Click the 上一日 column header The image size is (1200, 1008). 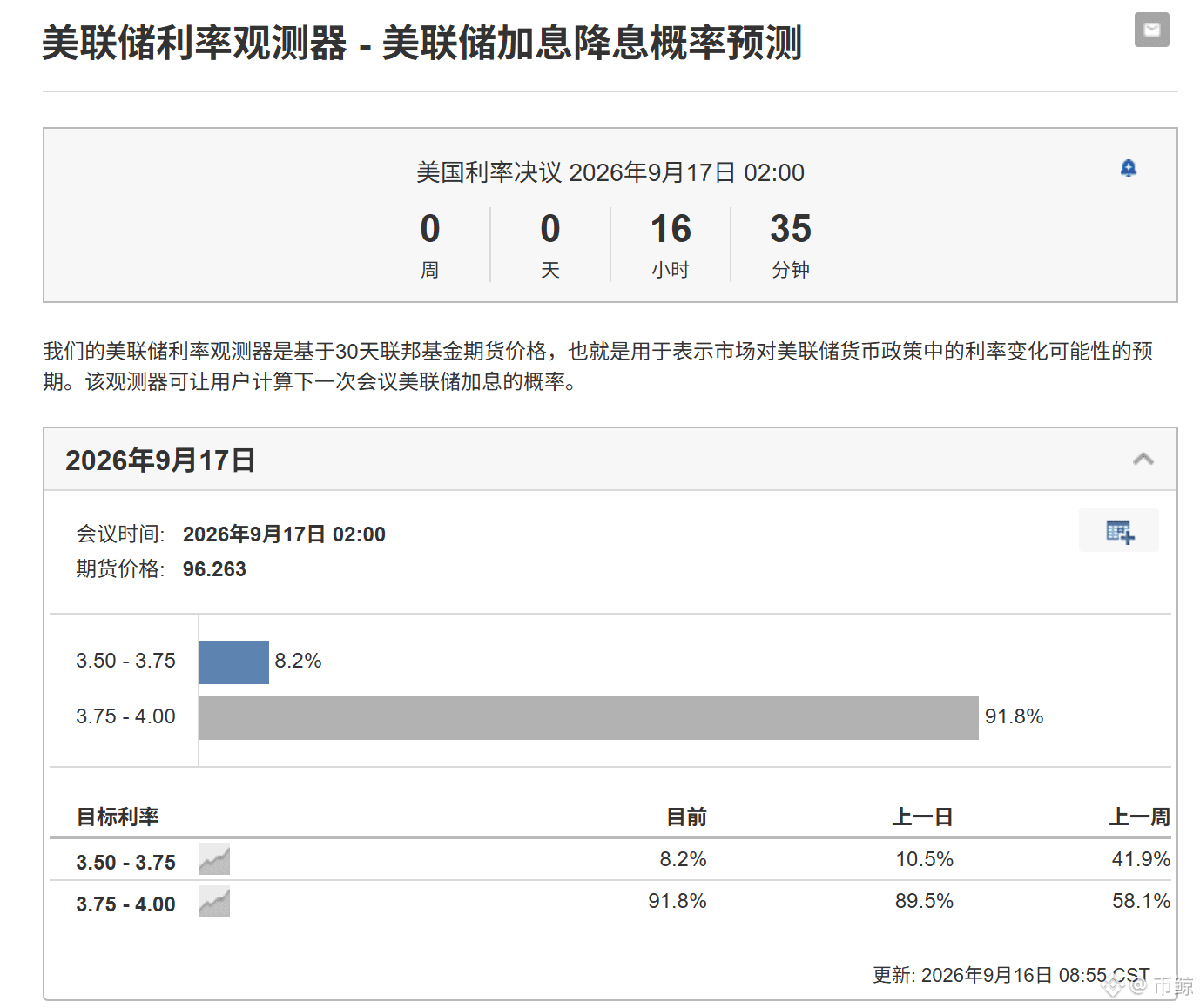[x=922, y=816]
